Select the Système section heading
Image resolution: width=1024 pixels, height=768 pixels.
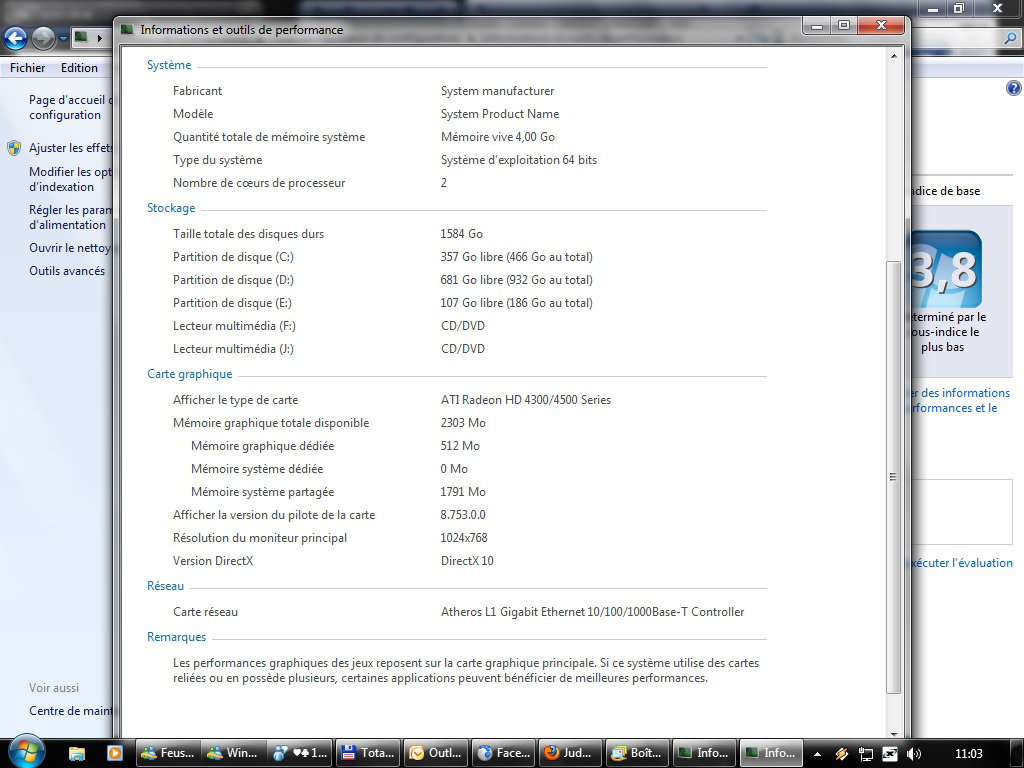[x=169, y=65]
